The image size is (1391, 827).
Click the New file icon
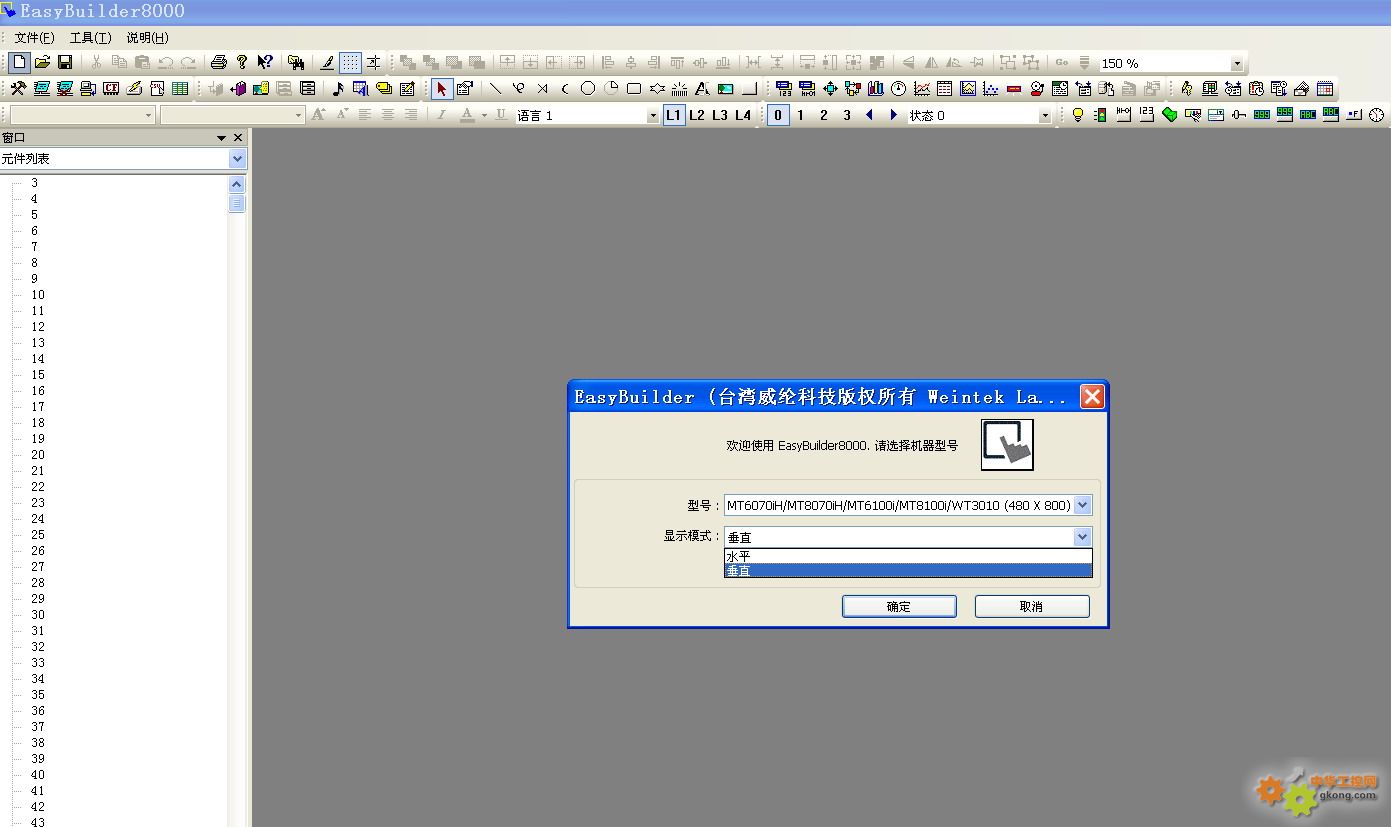coord(19,62)
